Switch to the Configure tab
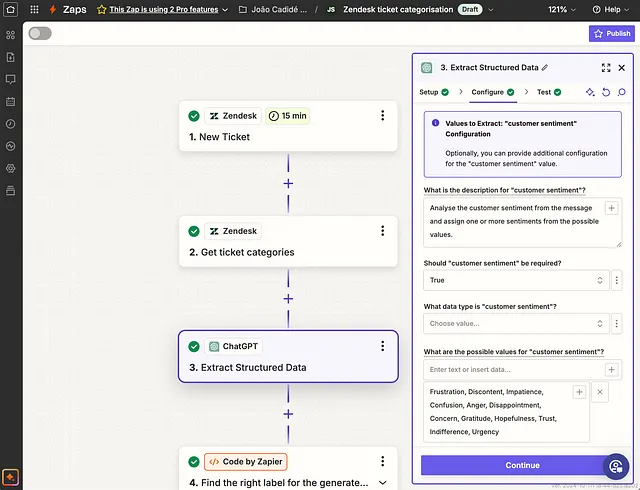This screenshot has height=490, width=640. coord(493,92)
